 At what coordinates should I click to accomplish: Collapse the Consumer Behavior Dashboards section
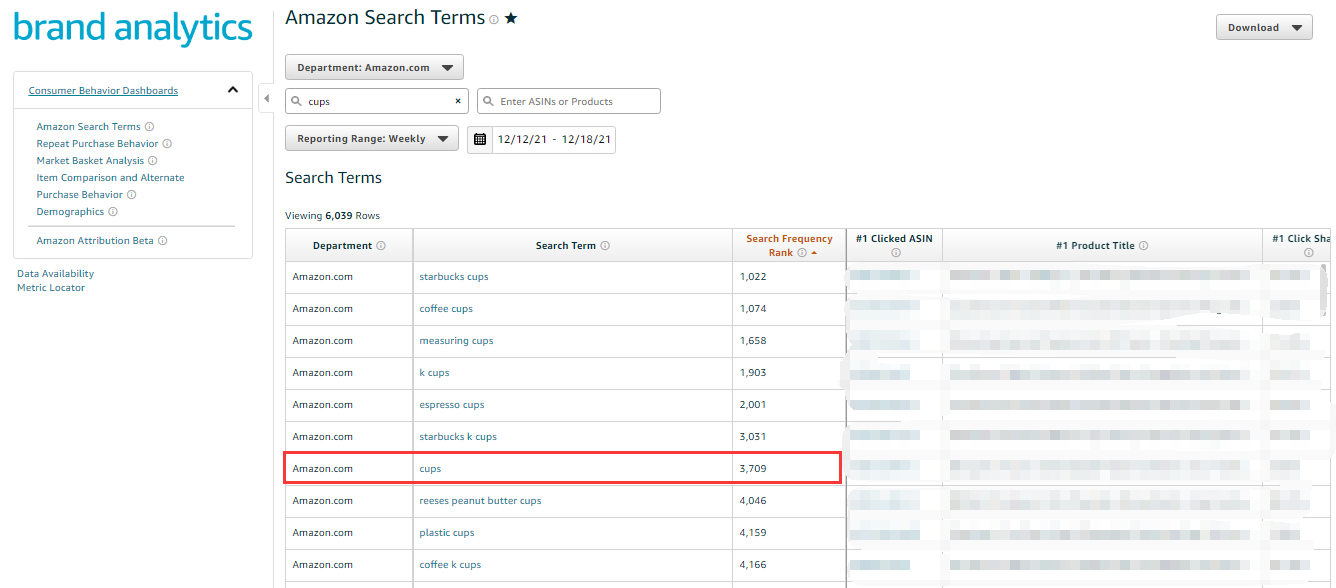[x=233, y=90]
